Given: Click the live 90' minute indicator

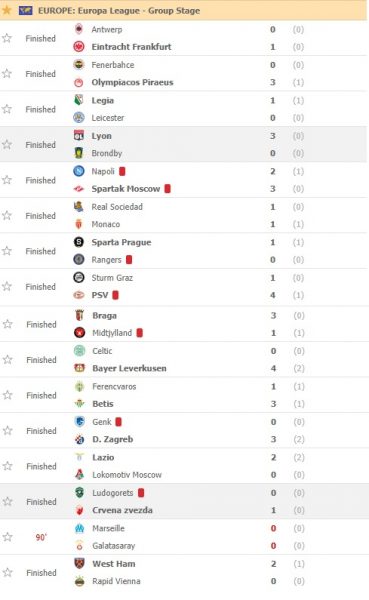Looking at the screenshot, I should (x=41, y=537).
